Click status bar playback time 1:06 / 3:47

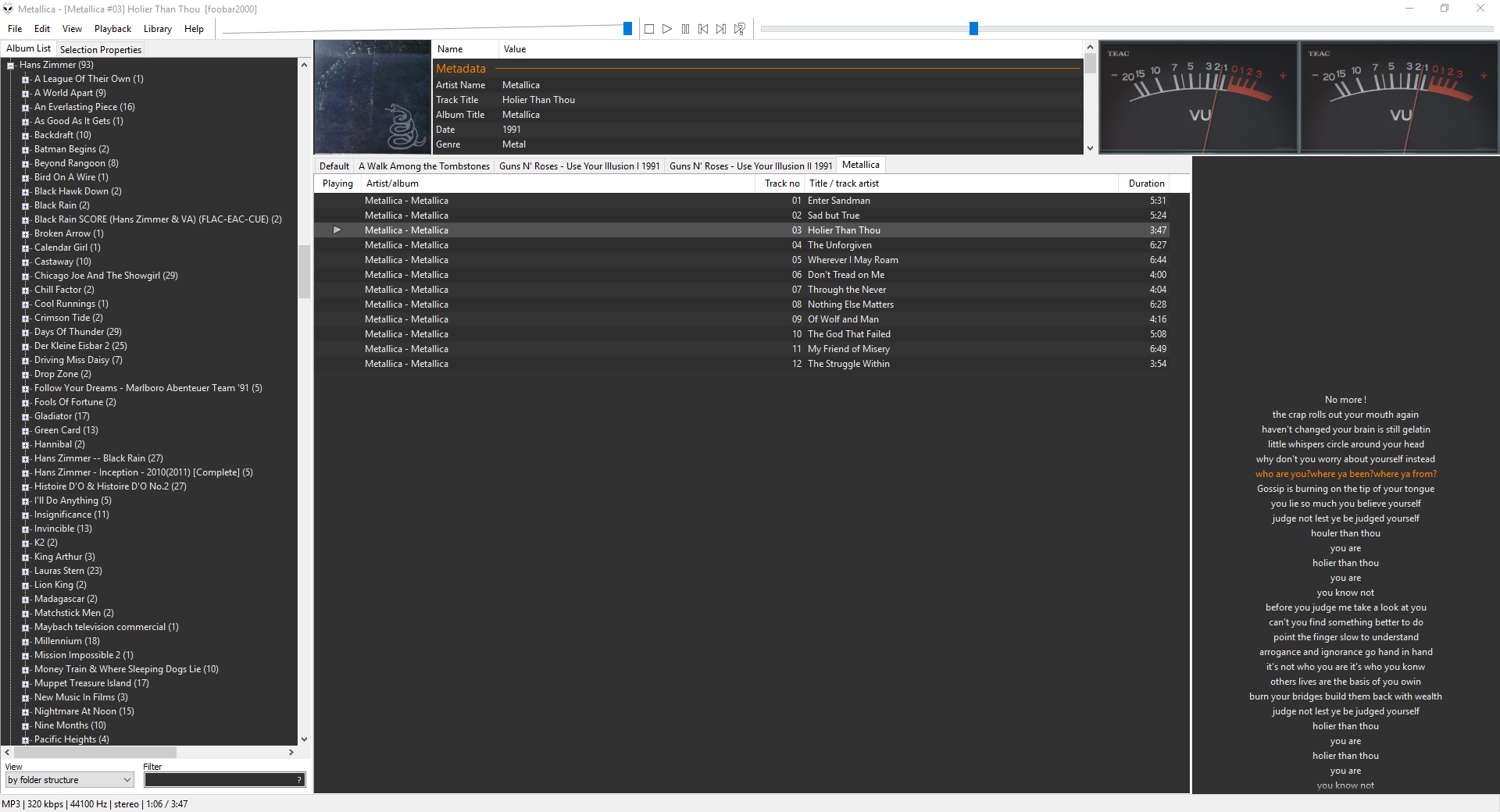[x=166, y=804]
